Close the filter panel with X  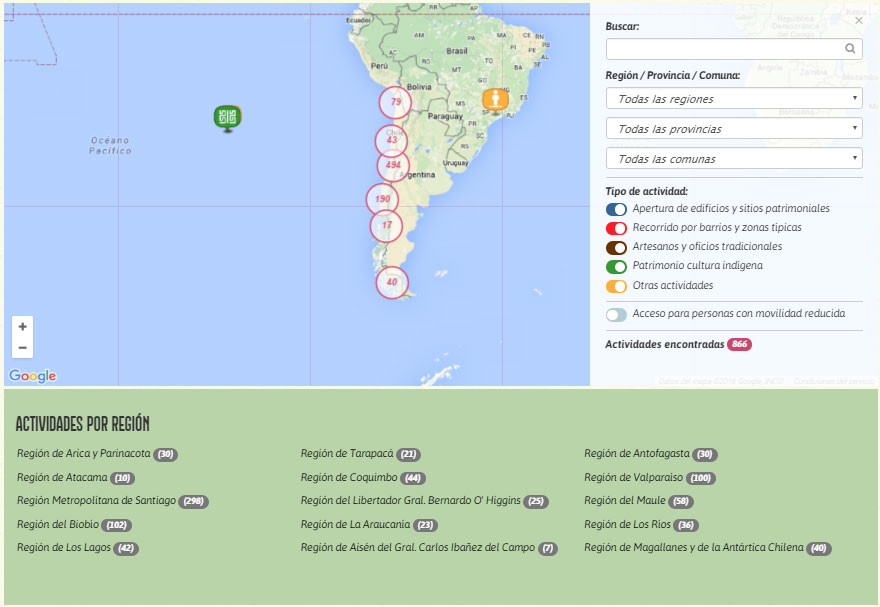[x=858, y=20]
